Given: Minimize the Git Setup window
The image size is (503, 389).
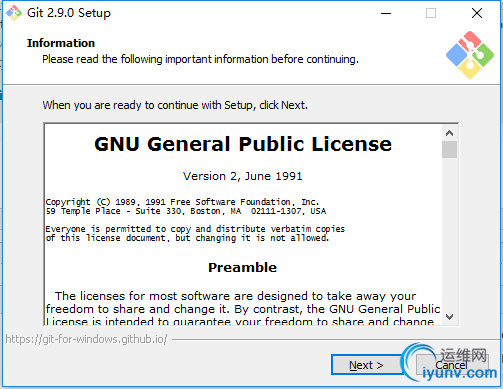Looking at the screenshot, I should [x=386, y=13].
